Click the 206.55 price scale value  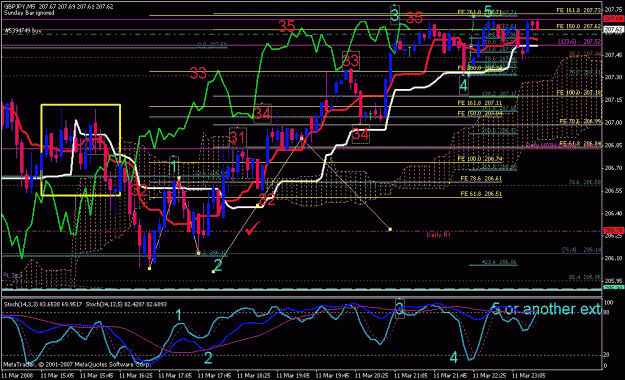(613, 191)
